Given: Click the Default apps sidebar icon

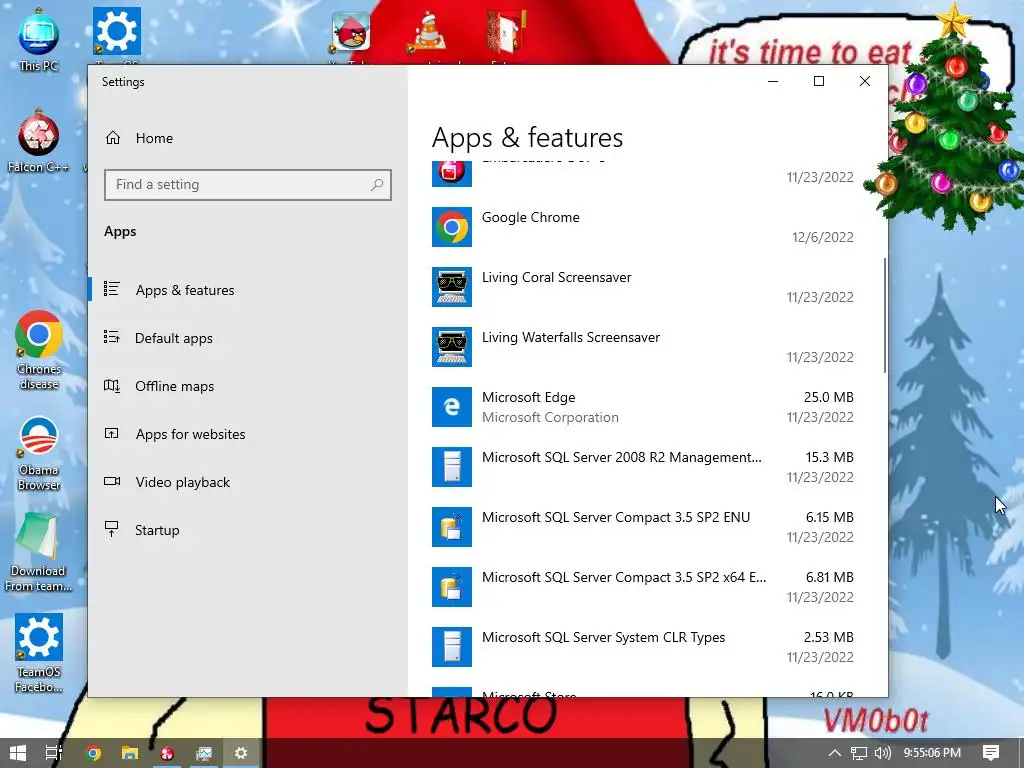Looking at the screenshot, I should click(112, 337).
